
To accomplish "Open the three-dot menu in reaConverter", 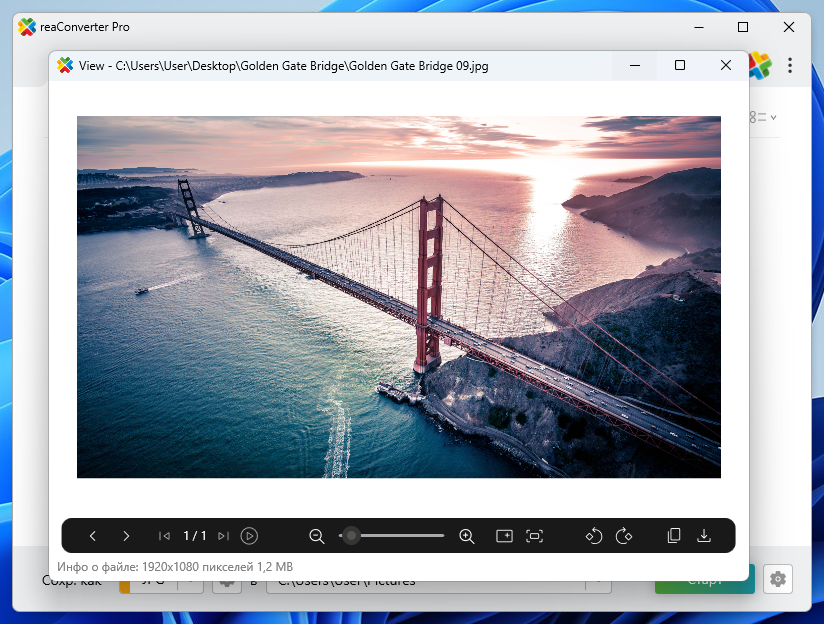I will point(790,66).
